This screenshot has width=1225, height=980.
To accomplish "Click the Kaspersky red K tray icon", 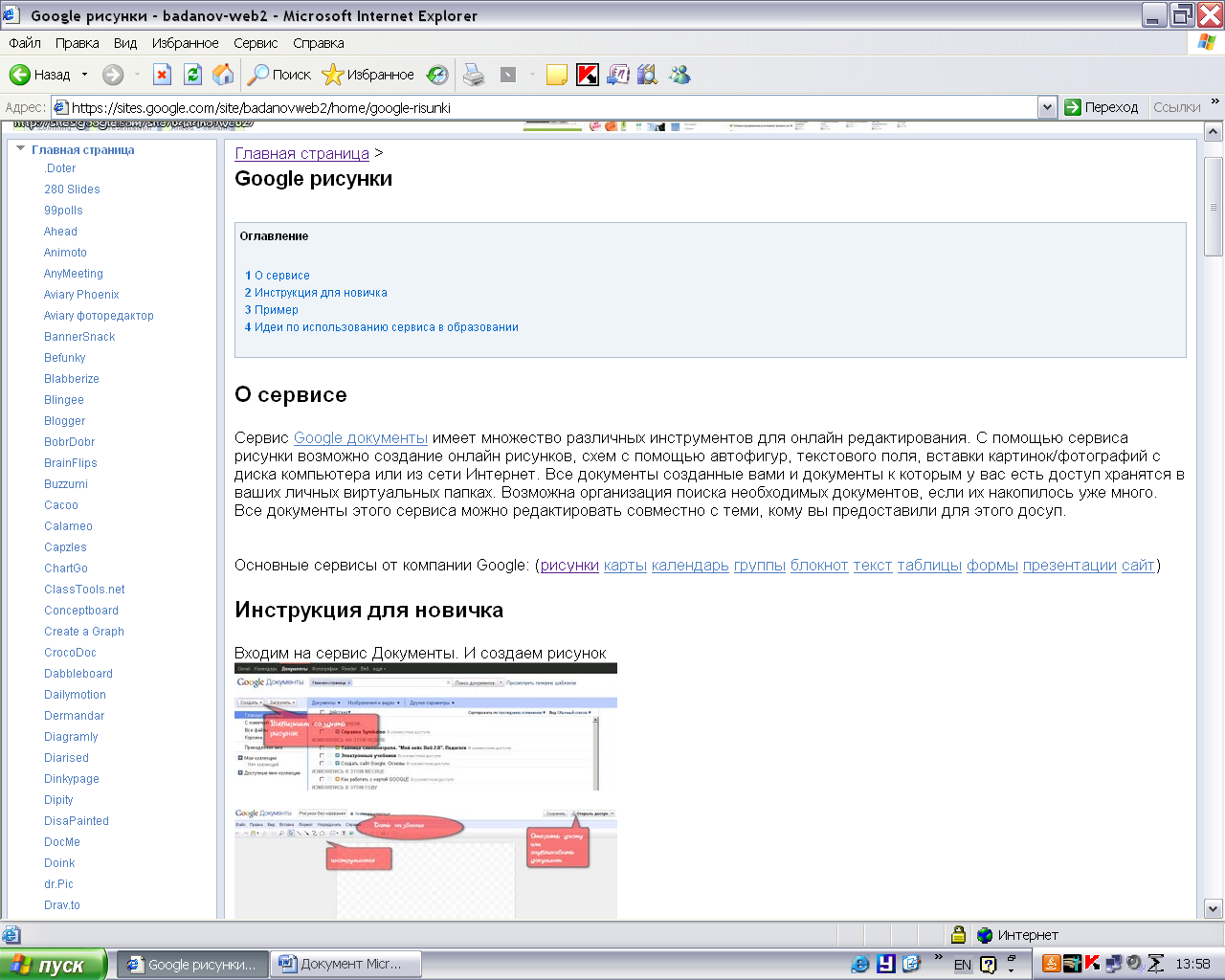I will pyautogui.click(x=1092, y=964).
